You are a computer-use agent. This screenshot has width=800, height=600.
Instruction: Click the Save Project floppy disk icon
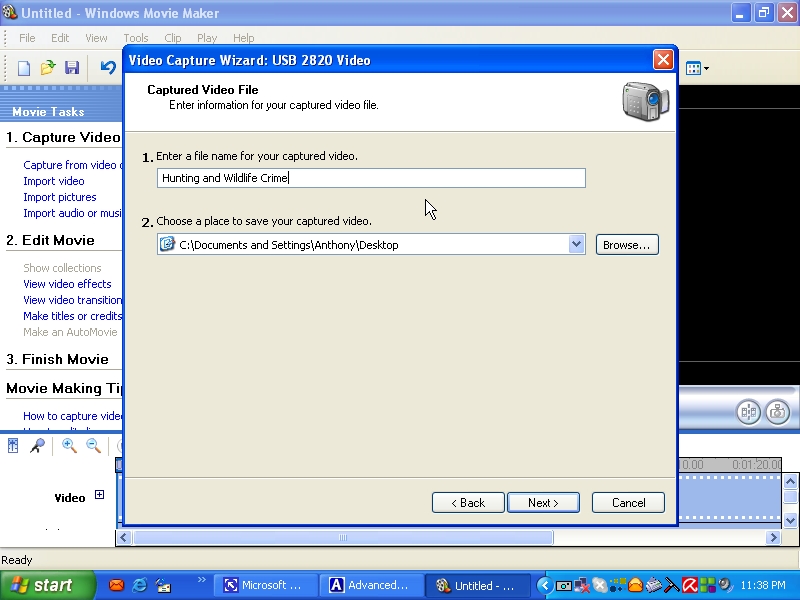(72, 68)
